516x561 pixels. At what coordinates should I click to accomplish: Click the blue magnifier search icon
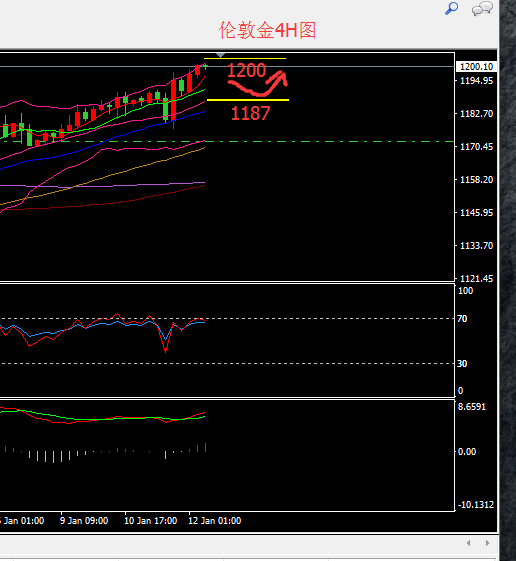[451, 8]
